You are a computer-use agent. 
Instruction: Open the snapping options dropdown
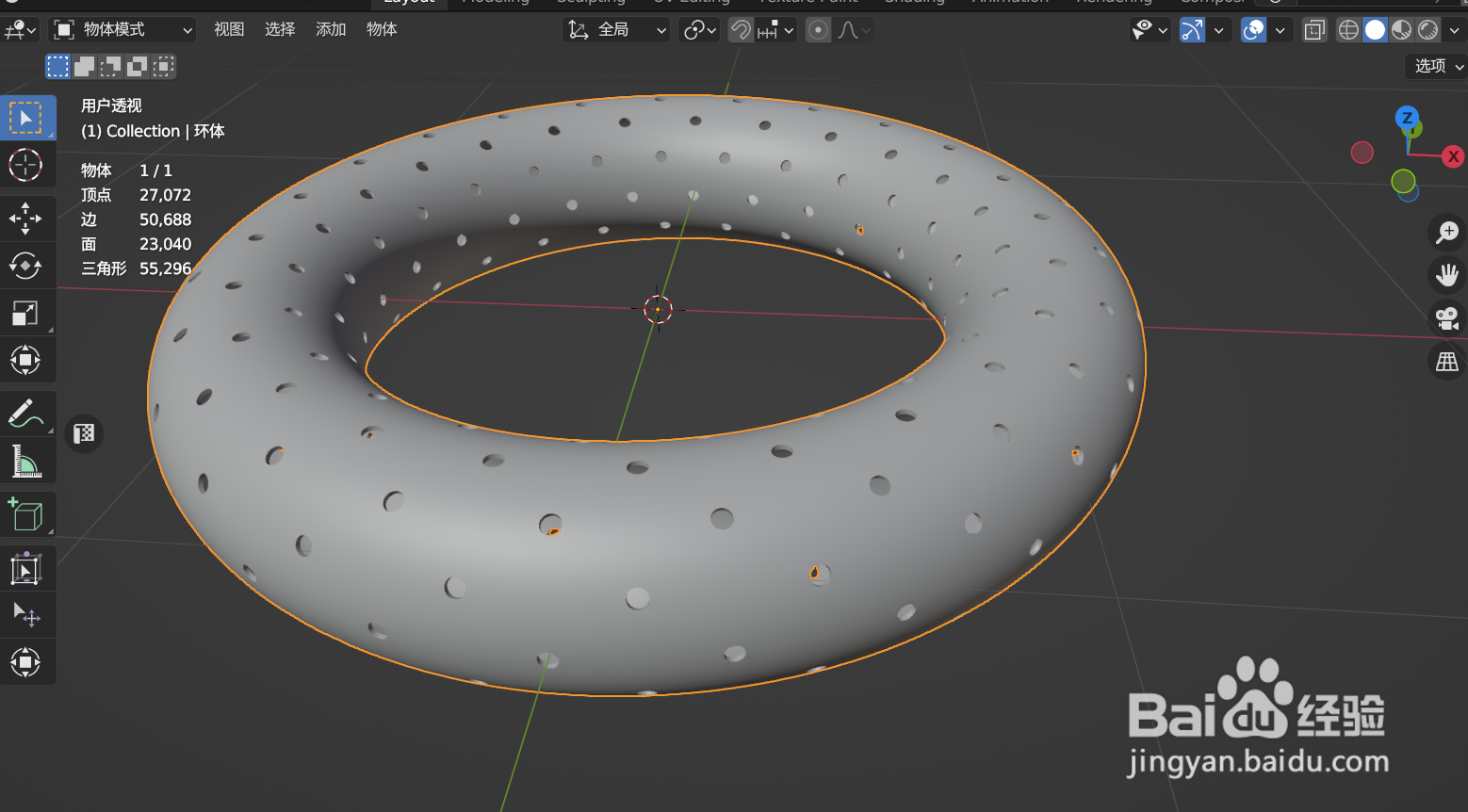click(776, 30)
